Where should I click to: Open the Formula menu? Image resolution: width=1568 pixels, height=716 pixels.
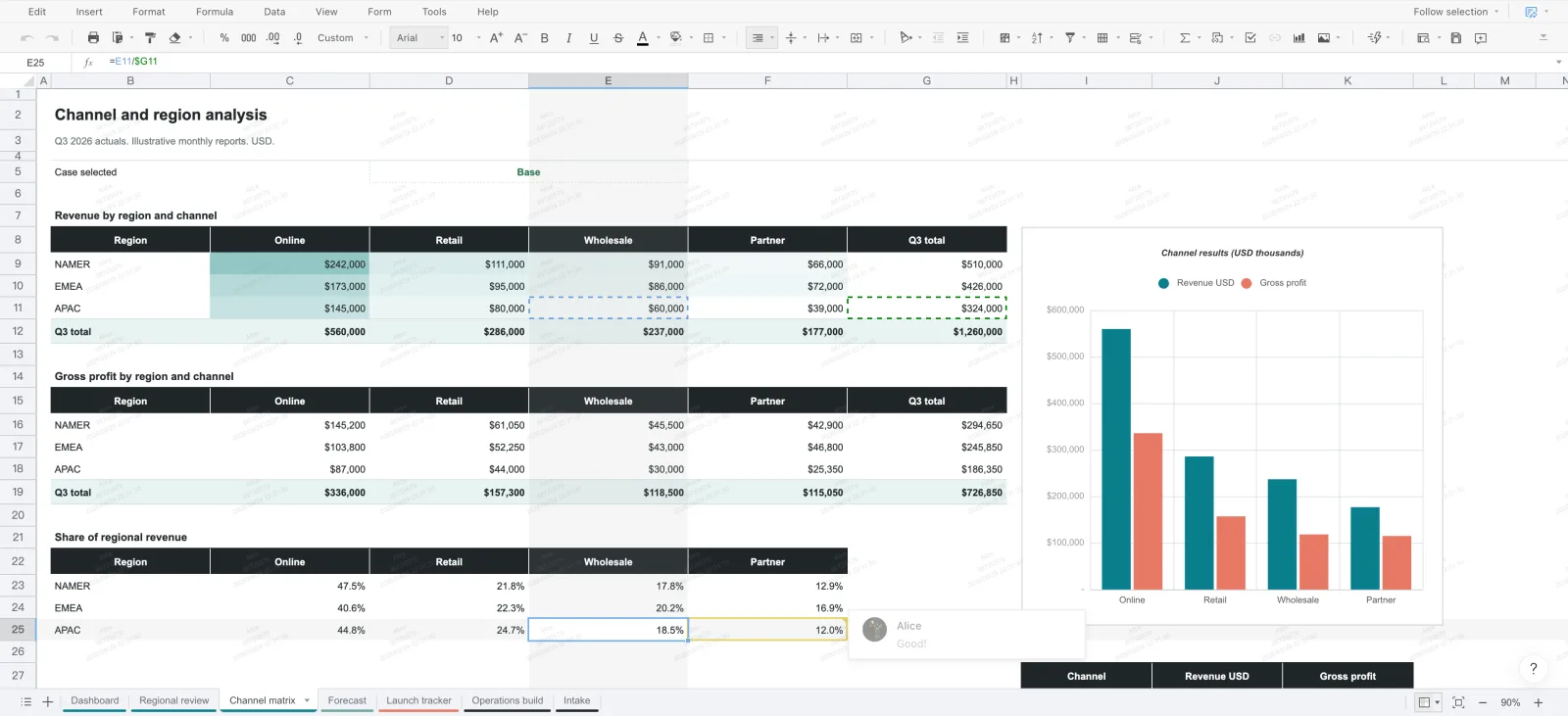point(215,12)
